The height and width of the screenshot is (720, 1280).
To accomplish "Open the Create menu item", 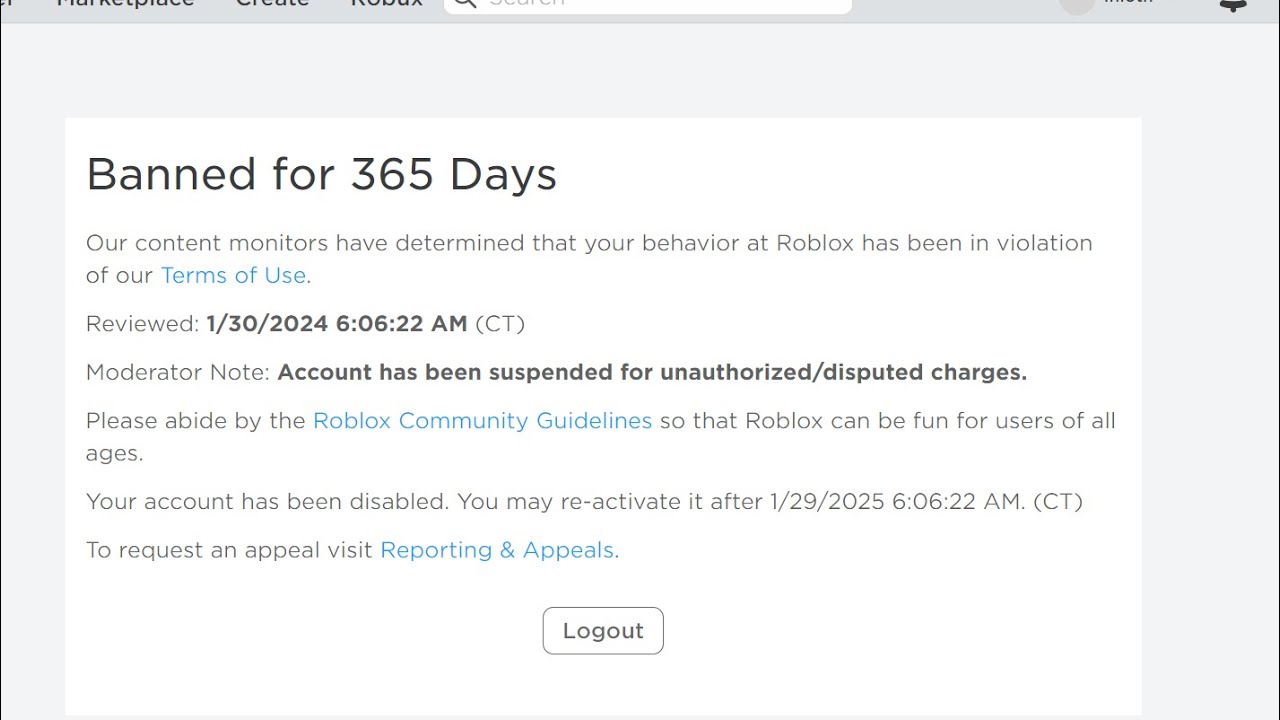I will [272, 4].
